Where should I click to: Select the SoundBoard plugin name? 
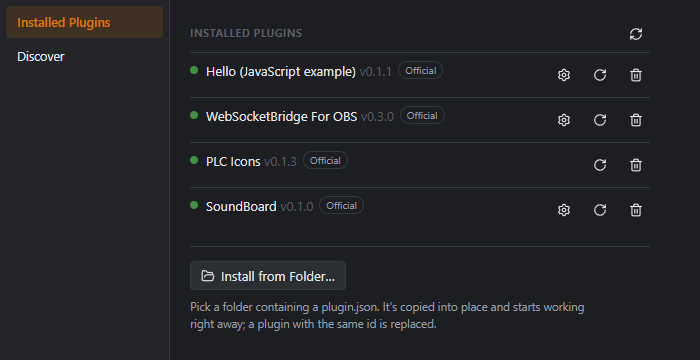[241, 207]
